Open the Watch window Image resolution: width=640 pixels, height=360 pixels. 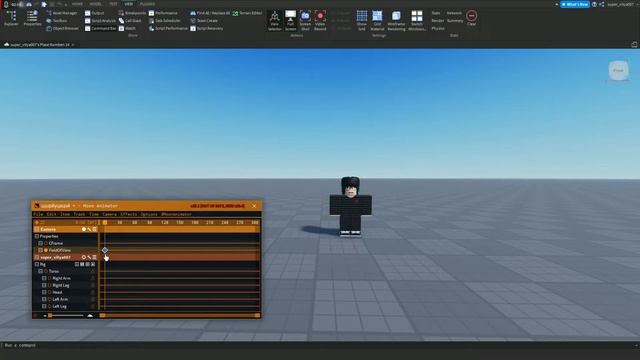click(127, 29)
